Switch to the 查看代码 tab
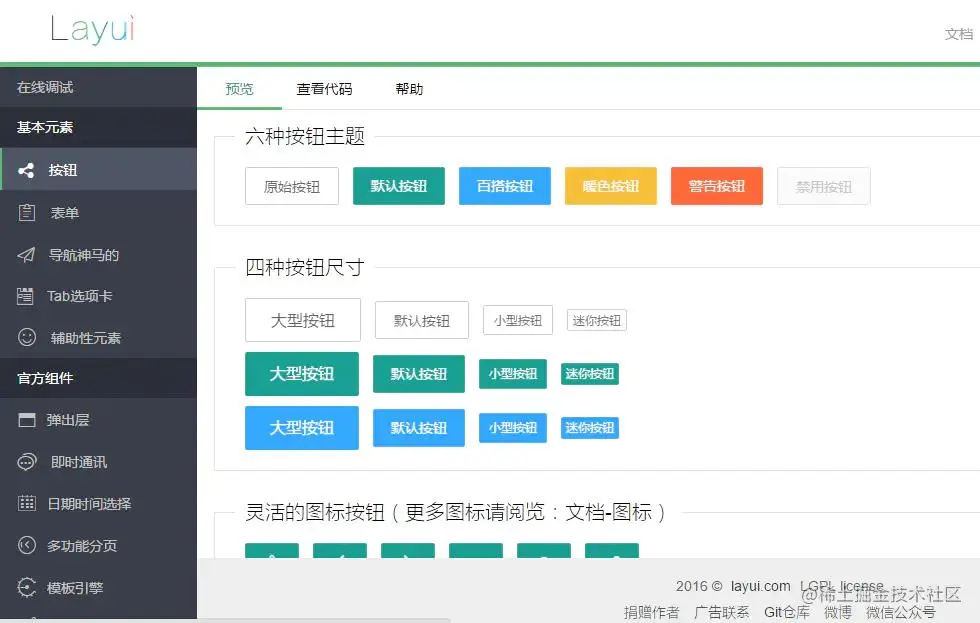This screenshot has width=980, height=623. (x=324, y=89)
